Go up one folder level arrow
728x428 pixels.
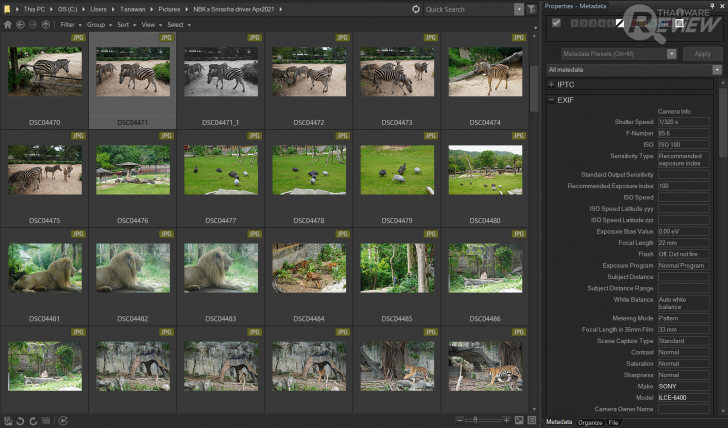click(x=45, y=24)
